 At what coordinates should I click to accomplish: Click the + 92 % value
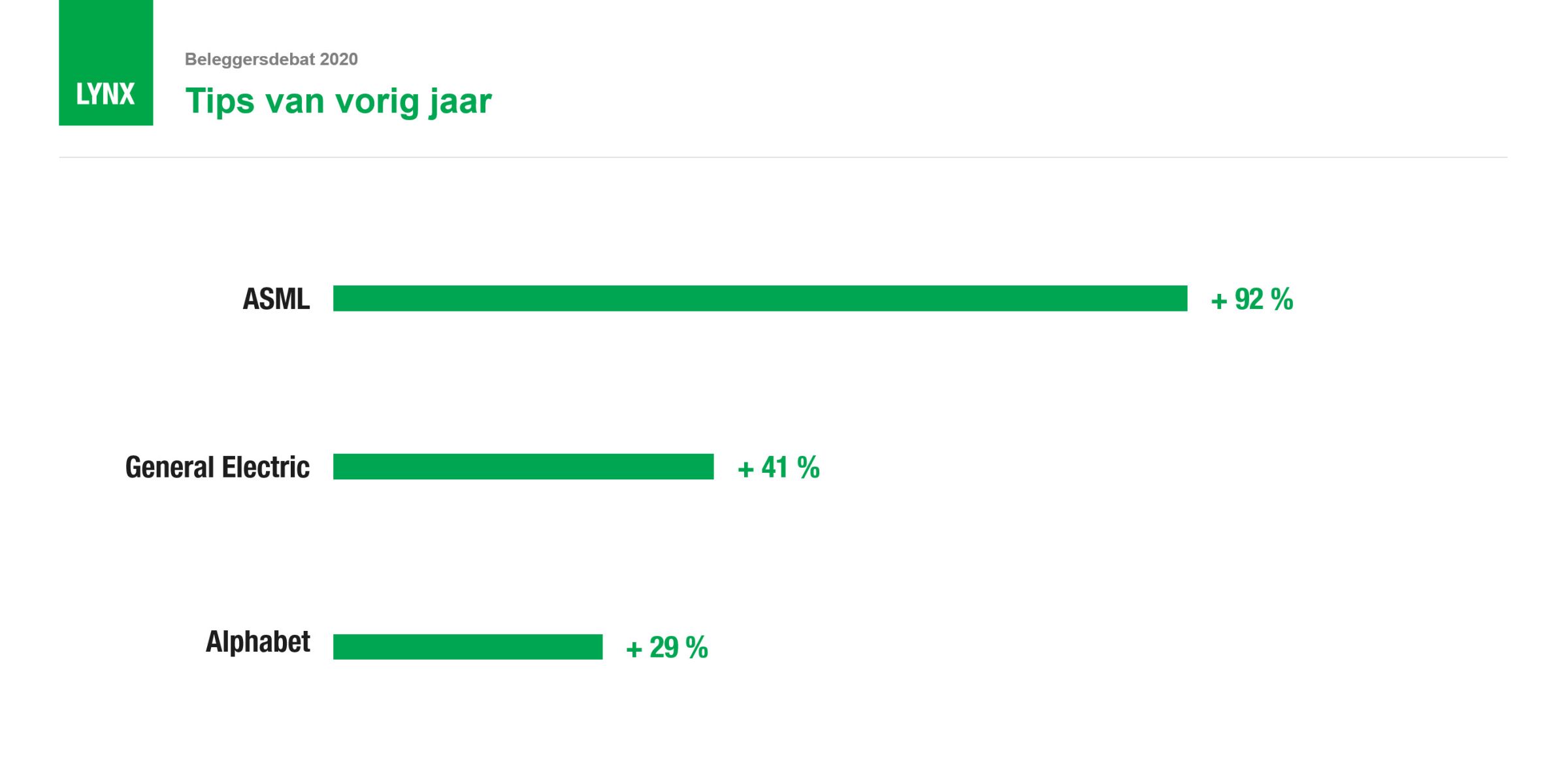point(1252,300)
